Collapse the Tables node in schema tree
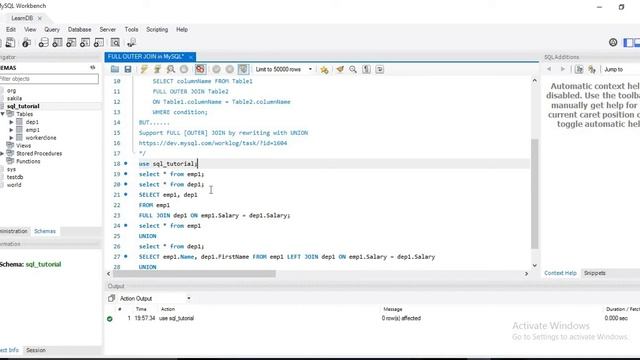The height and width of the screenshot is (360, 640). point(3,114)
